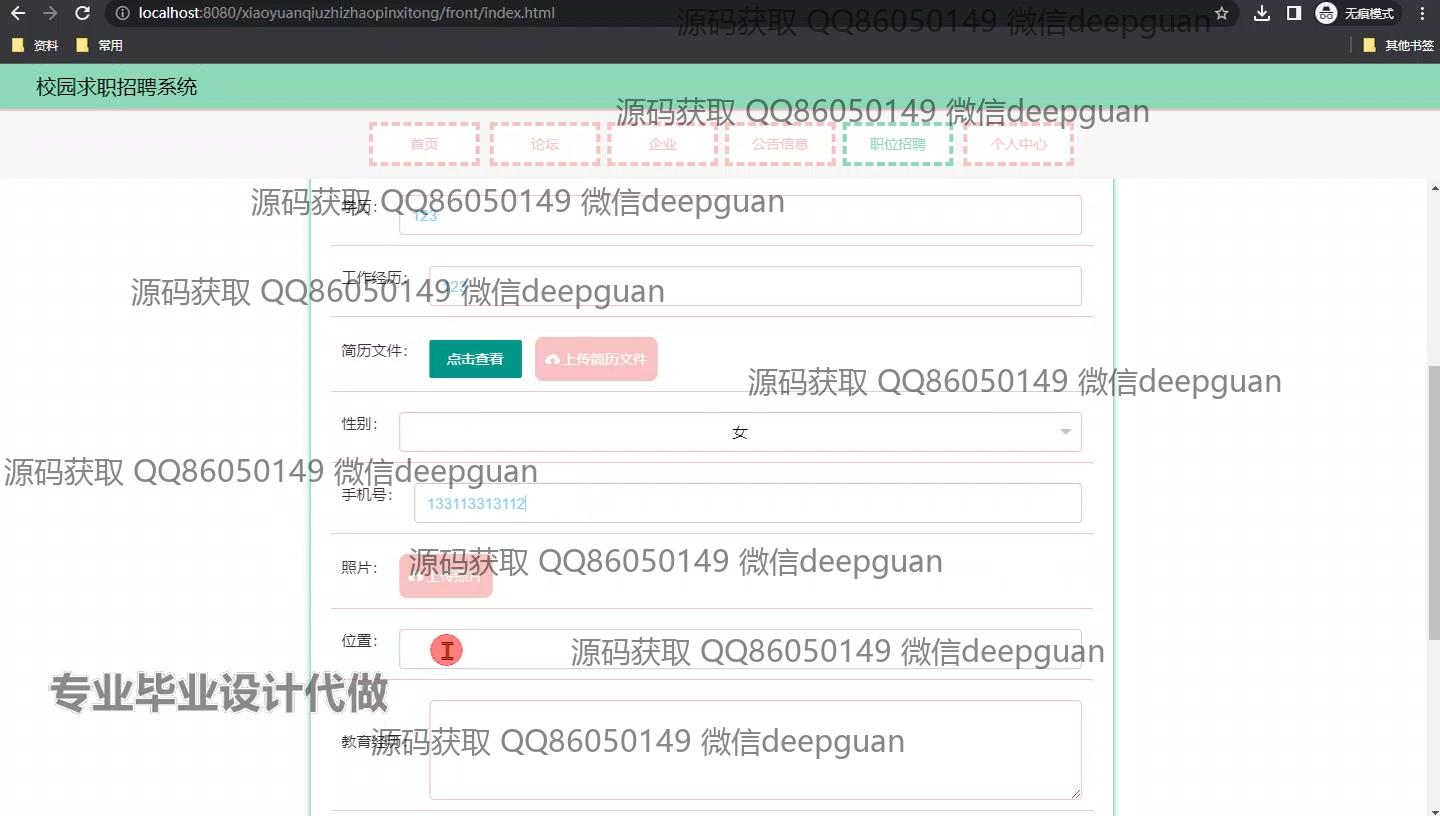Click the 手机号 phone number field
Image resolution: width=1440 pixels, height=816 pixels.
coord(747,503)
